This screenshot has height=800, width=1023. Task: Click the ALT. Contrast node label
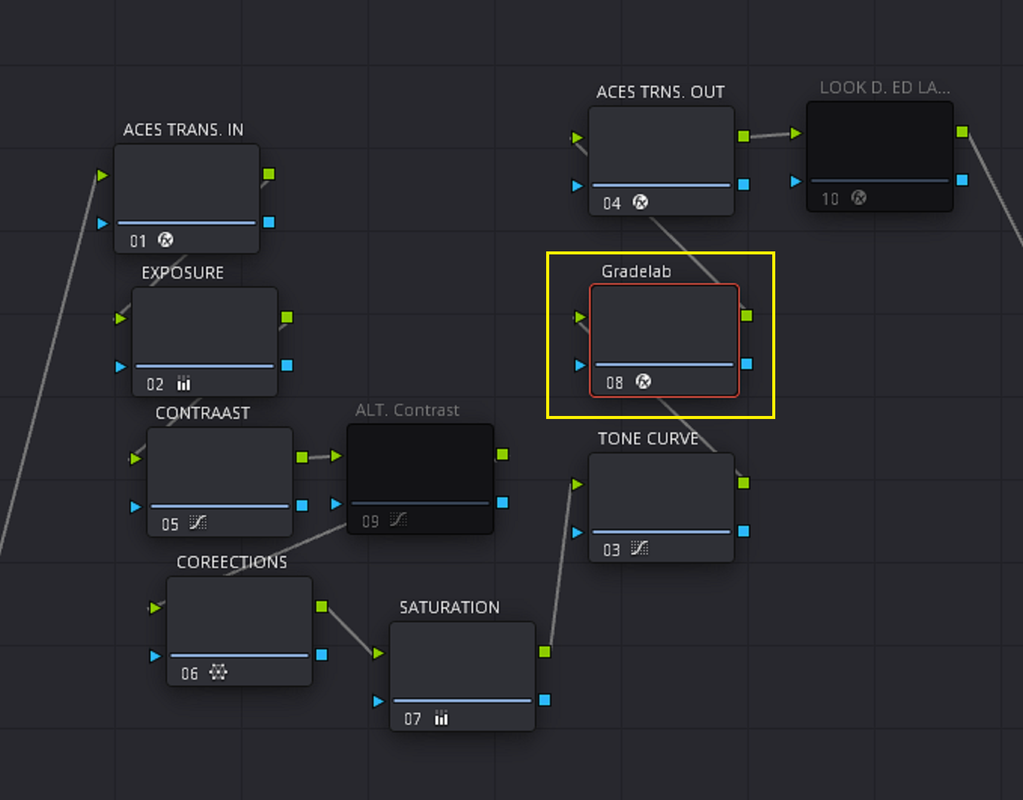tap(407, 410)
